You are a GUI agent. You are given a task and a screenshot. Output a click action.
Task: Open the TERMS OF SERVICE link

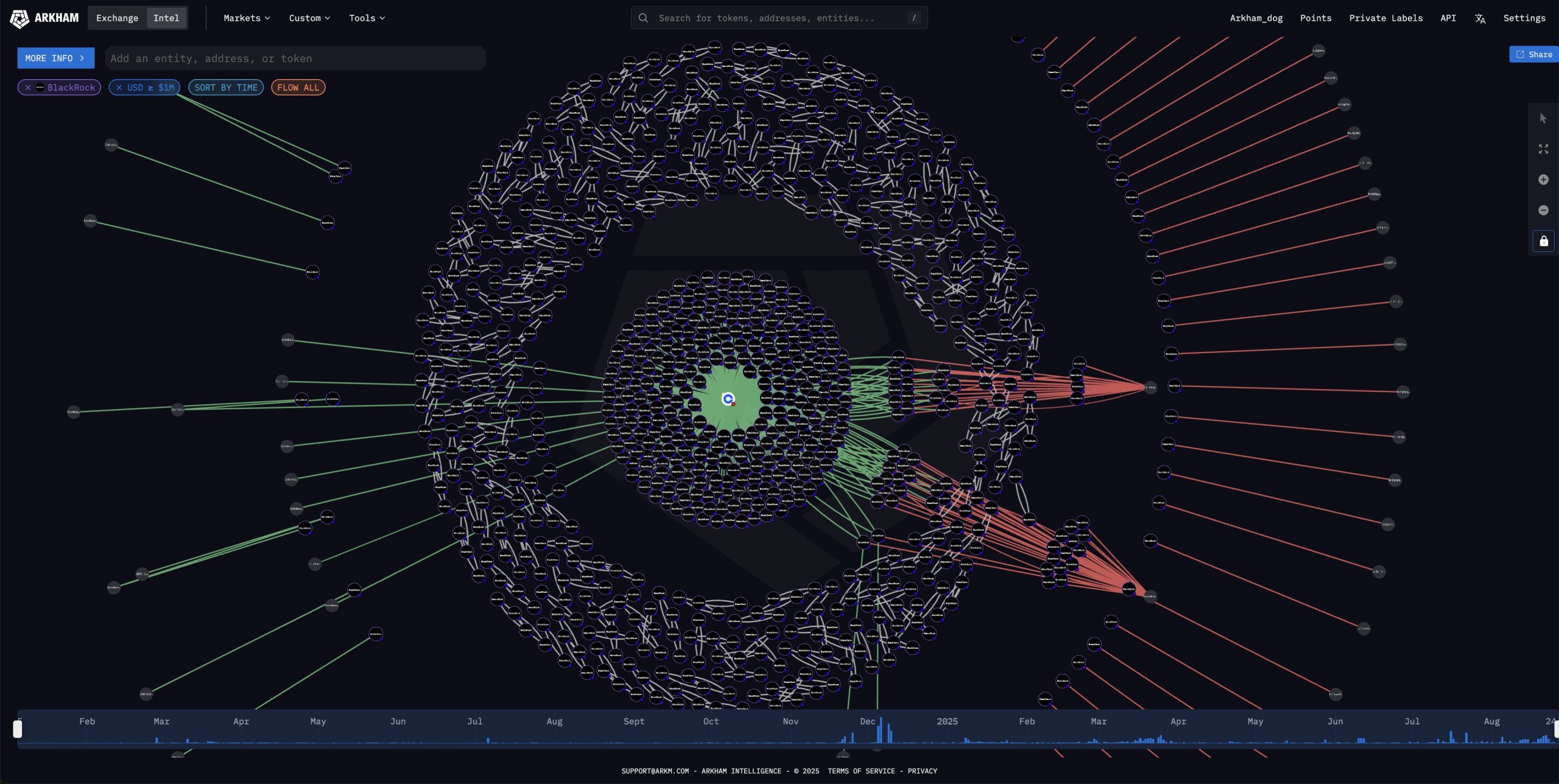(861, 771)
